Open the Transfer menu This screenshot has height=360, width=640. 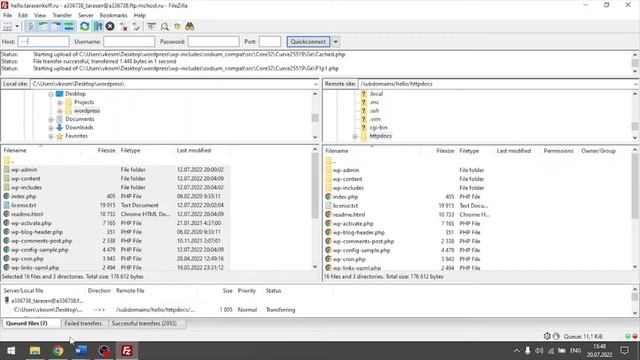[62, 15]
